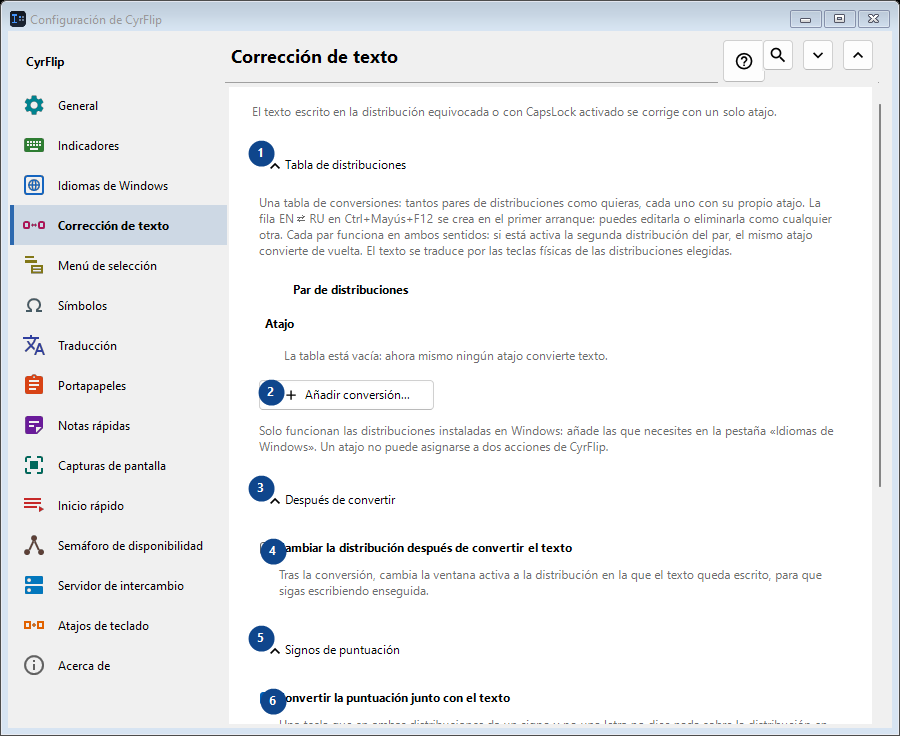
Task: Open search with the magnifier icon
Action: pos(778,55)
